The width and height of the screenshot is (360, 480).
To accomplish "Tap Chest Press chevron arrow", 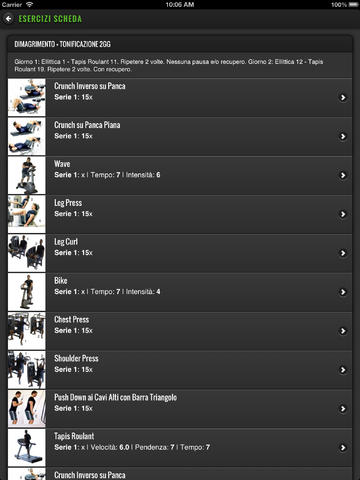I will 343,331.
